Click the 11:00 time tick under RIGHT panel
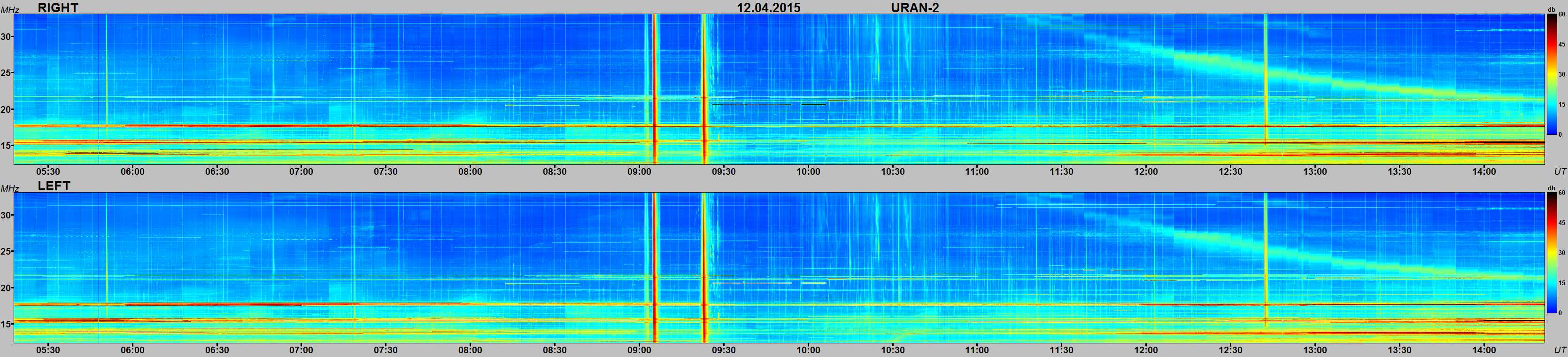 tap(977, 172)
